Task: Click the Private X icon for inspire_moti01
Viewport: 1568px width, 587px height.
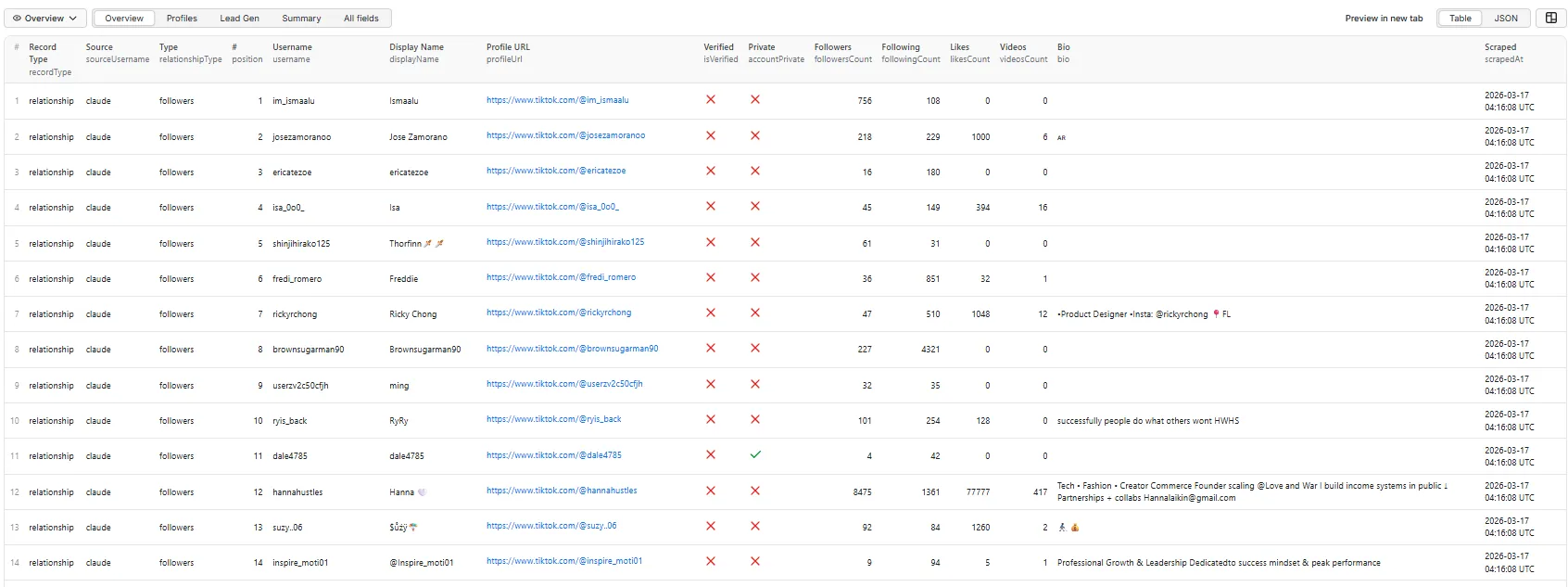Action: 755,561
